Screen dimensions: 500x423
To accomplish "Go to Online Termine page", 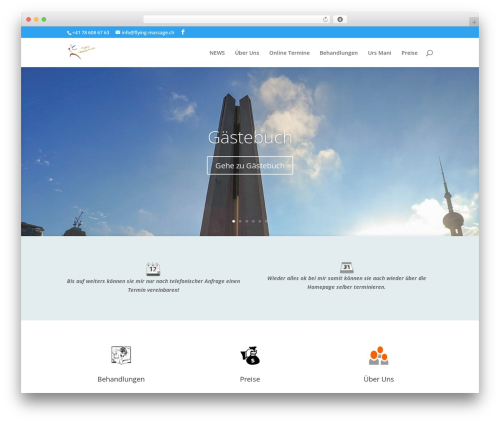I will click(289, 53).
